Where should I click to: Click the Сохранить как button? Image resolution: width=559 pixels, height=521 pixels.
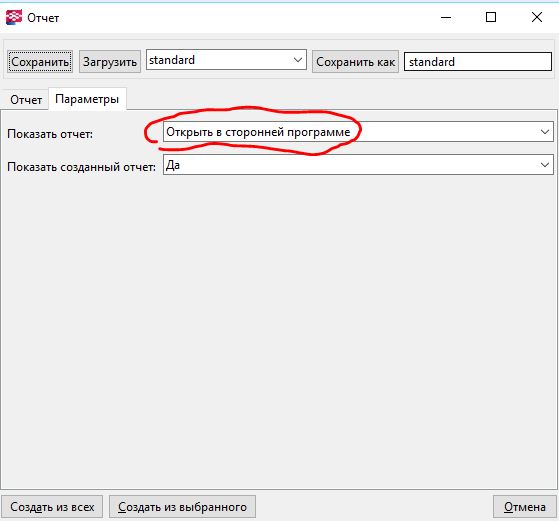click(x=355, y=62)
